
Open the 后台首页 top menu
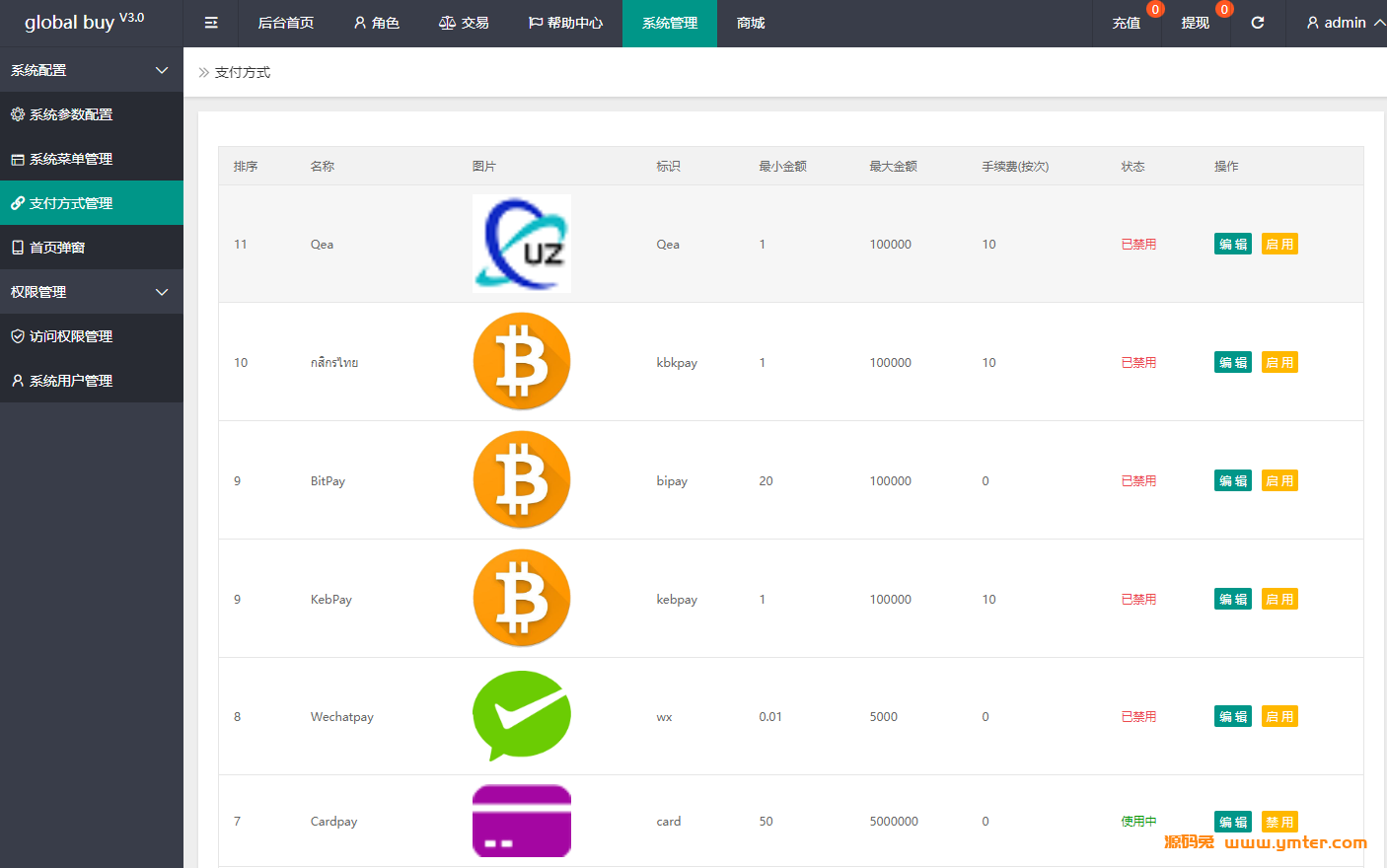[286, 23]
